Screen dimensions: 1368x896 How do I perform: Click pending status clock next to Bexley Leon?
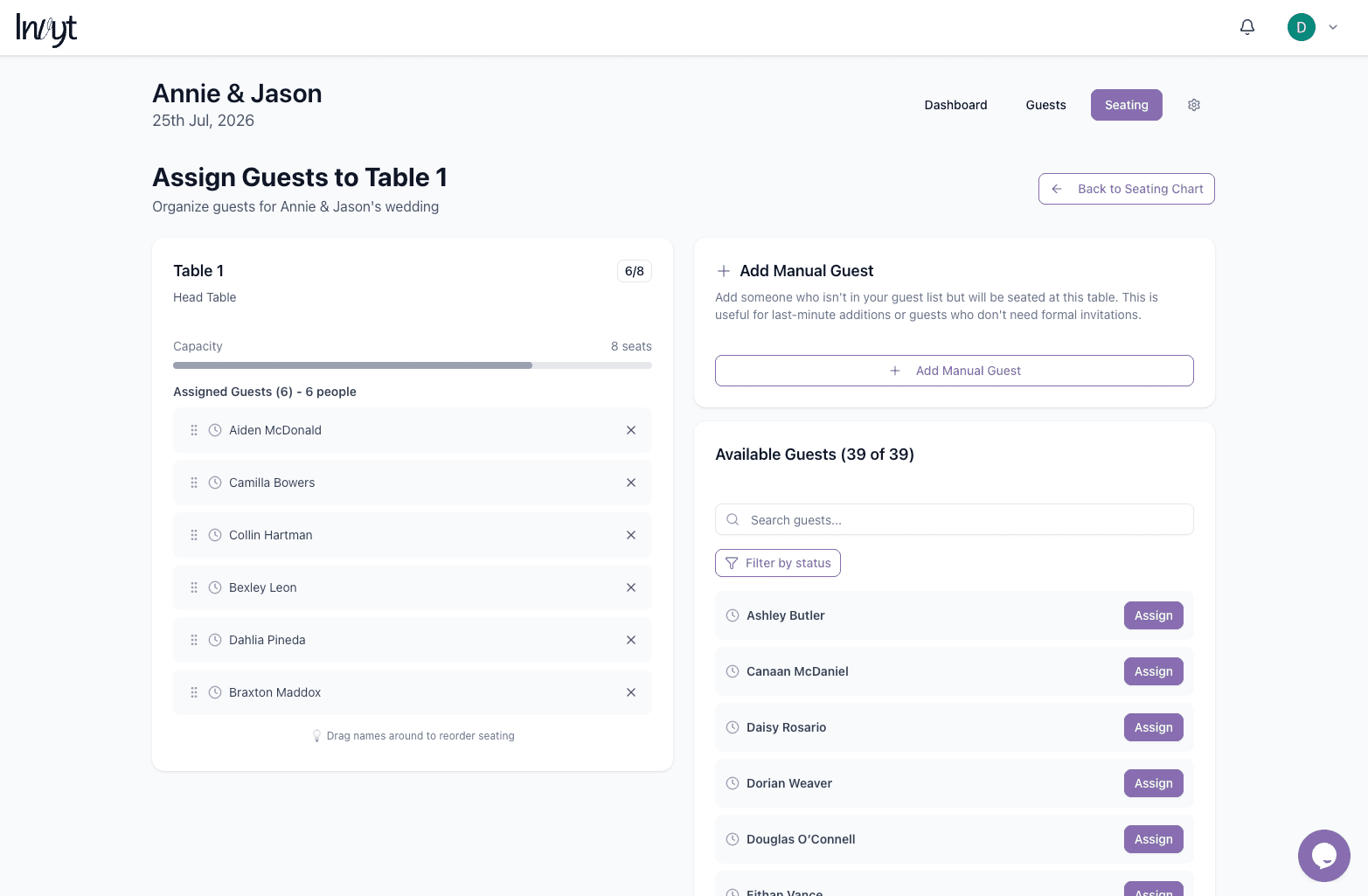(215, 587)
